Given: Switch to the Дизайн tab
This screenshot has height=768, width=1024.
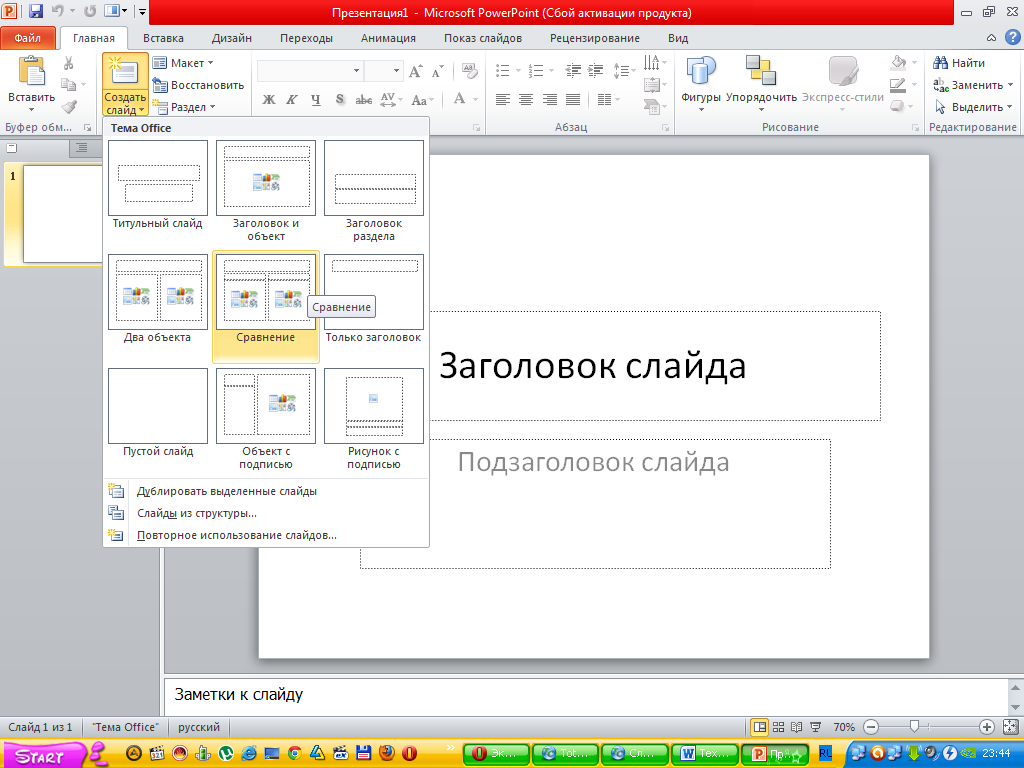Looking at the screenshot, I should 232,38.
